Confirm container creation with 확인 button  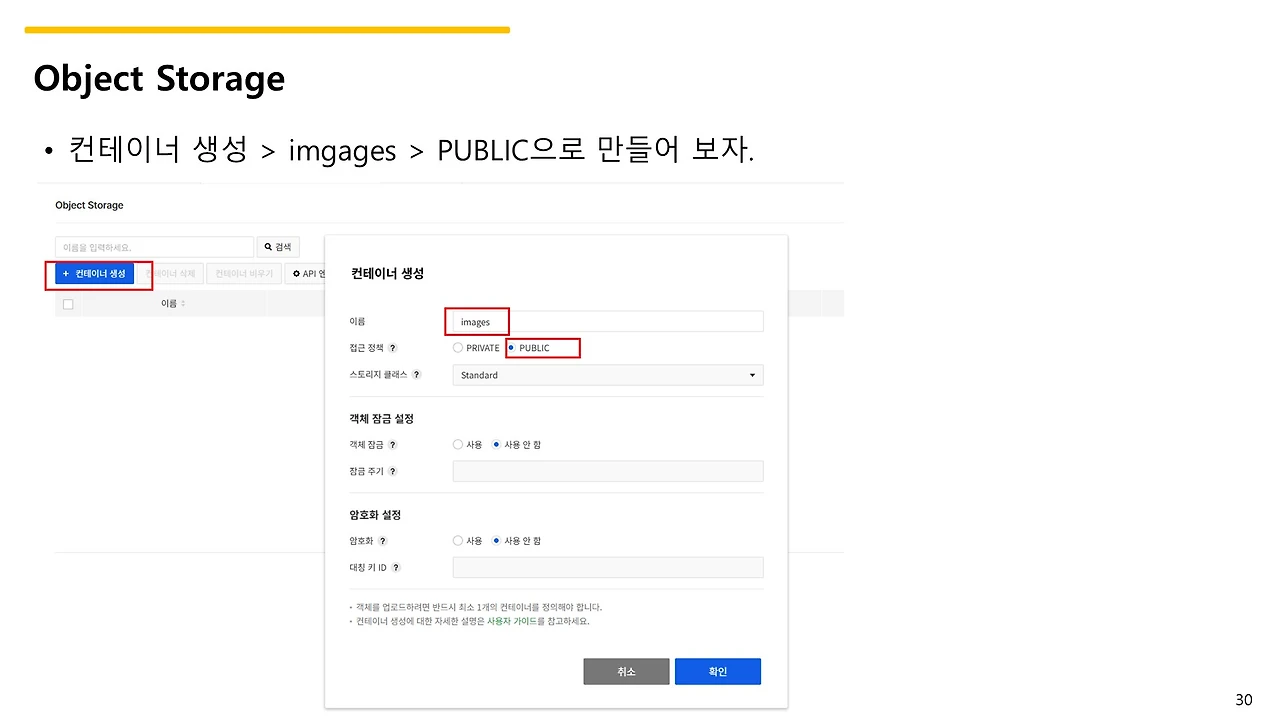coord(717,671)
